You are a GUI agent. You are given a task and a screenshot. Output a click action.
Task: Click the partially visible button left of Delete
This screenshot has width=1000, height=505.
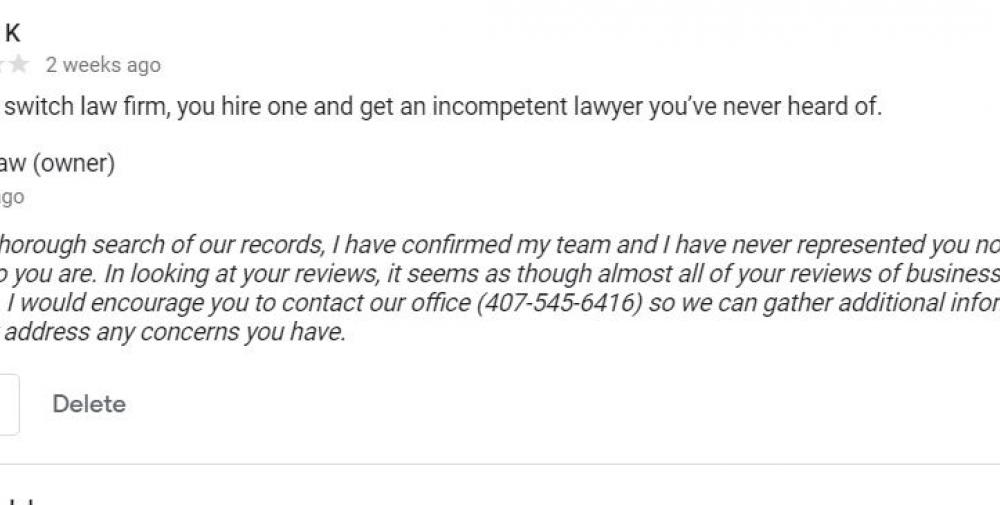(8, 404)
